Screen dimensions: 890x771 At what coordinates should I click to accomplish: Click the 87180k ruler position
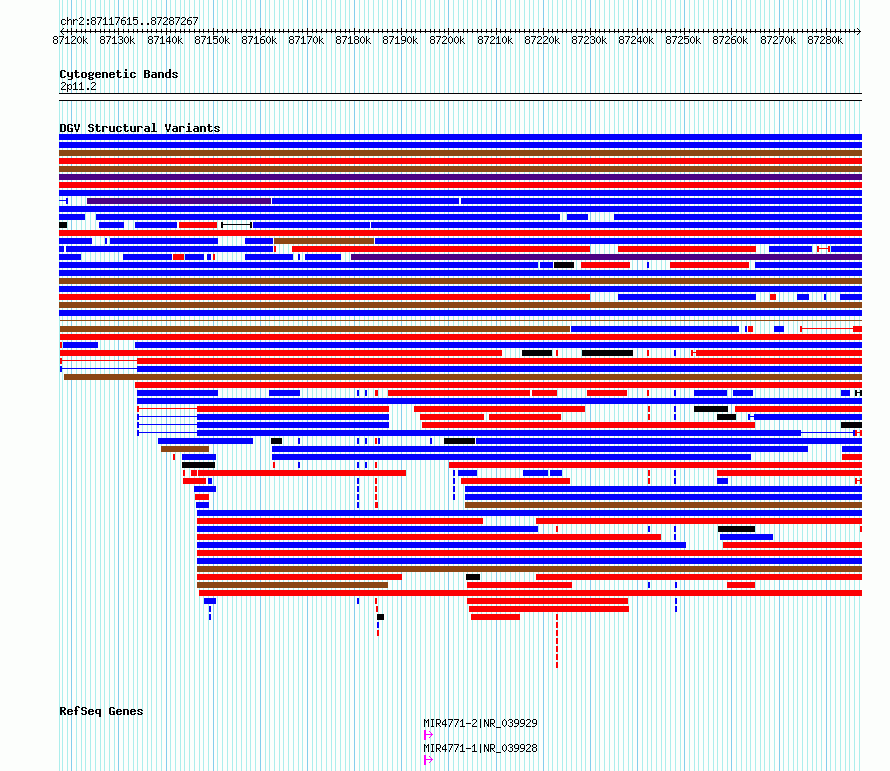[x=354, y=40]
